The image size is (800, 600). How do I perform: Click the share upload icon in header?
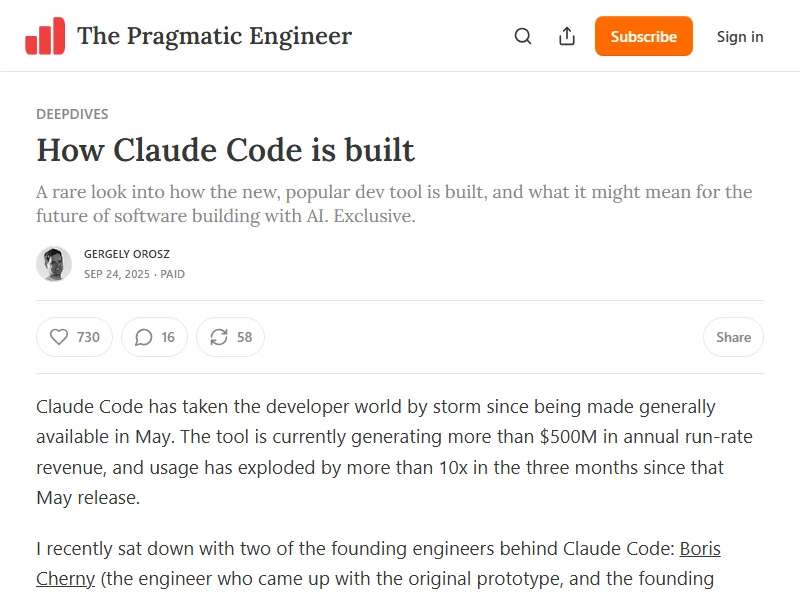click(x=567, y=37)
